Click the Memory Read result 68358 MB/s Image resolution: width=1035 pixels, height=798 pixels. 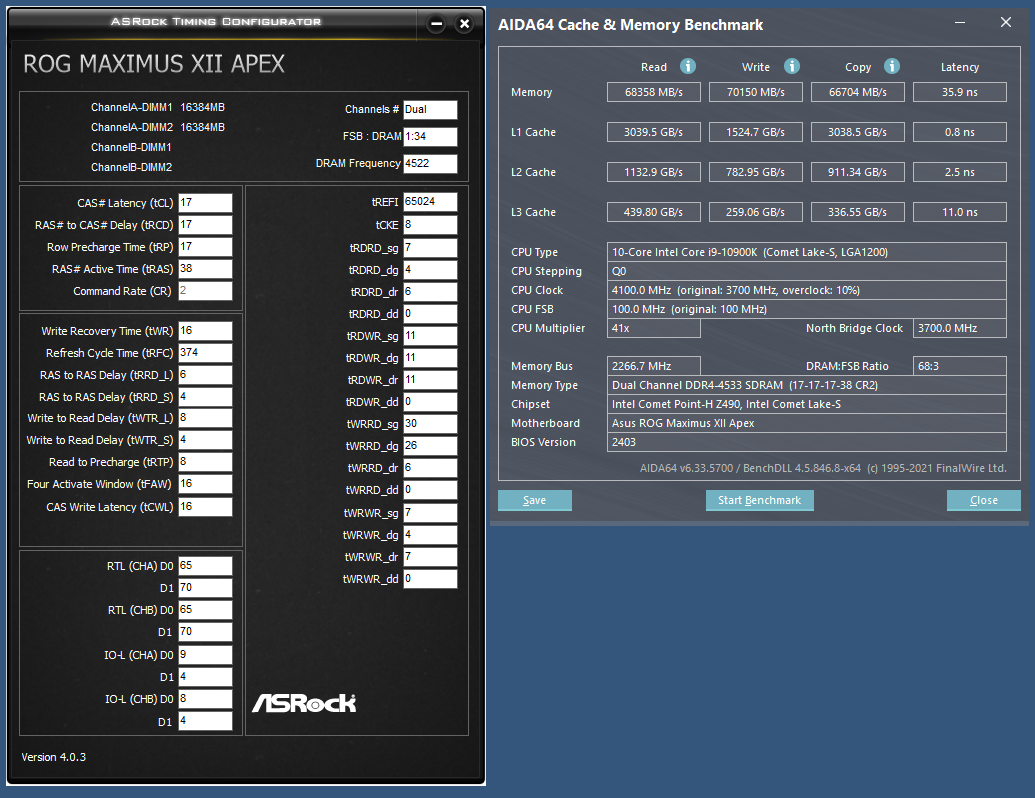(x=653, y=92)
